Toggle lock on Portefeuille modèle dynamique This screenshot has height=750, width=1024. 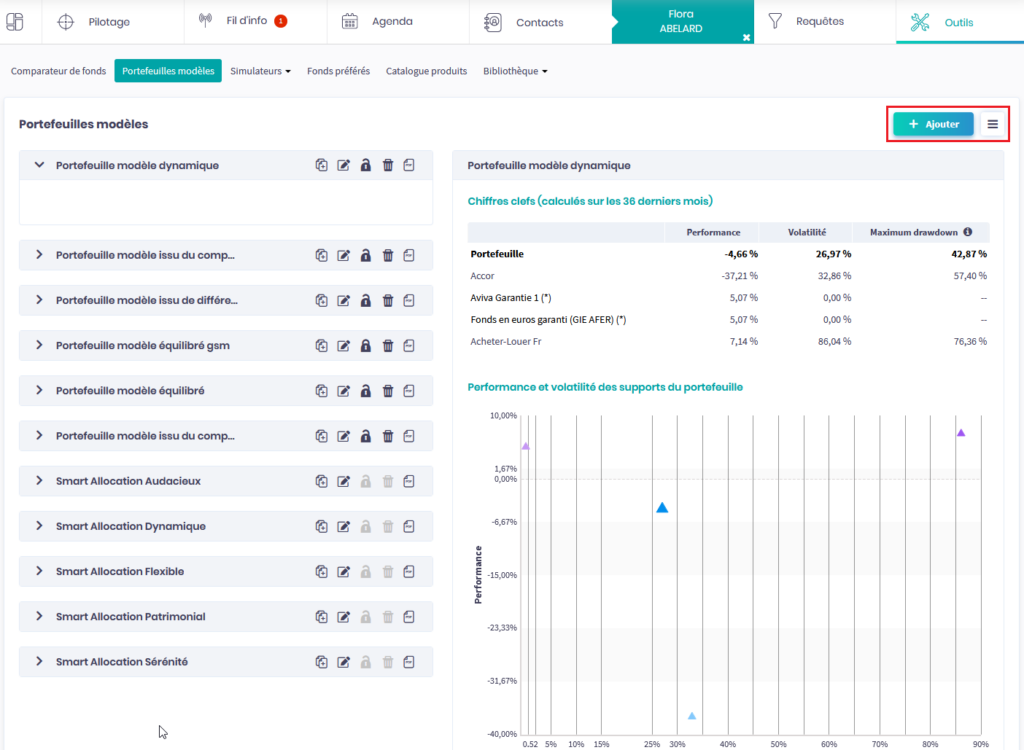pos(366,166)
